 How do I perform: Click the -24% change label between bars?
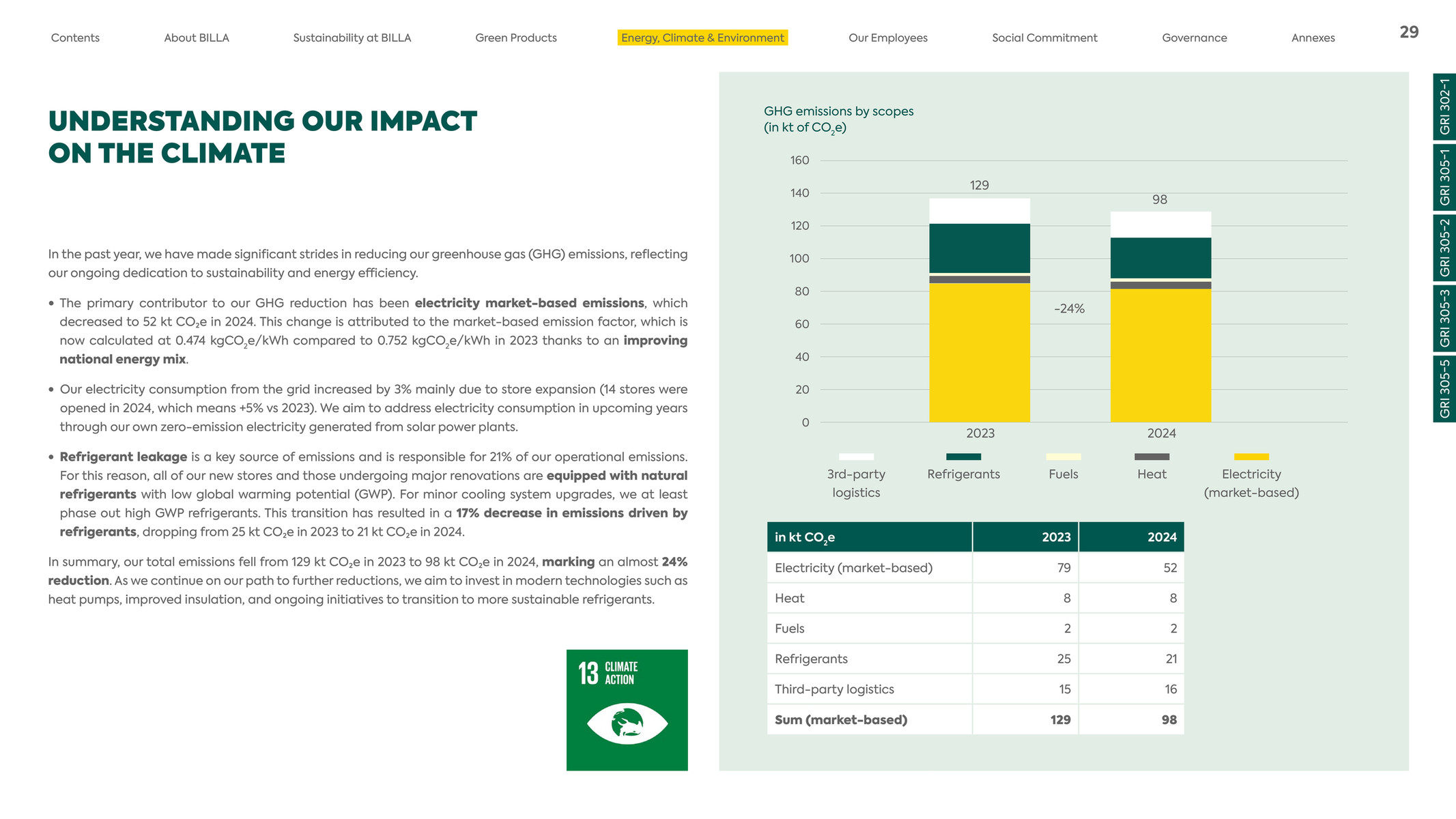click(1069, 309)
